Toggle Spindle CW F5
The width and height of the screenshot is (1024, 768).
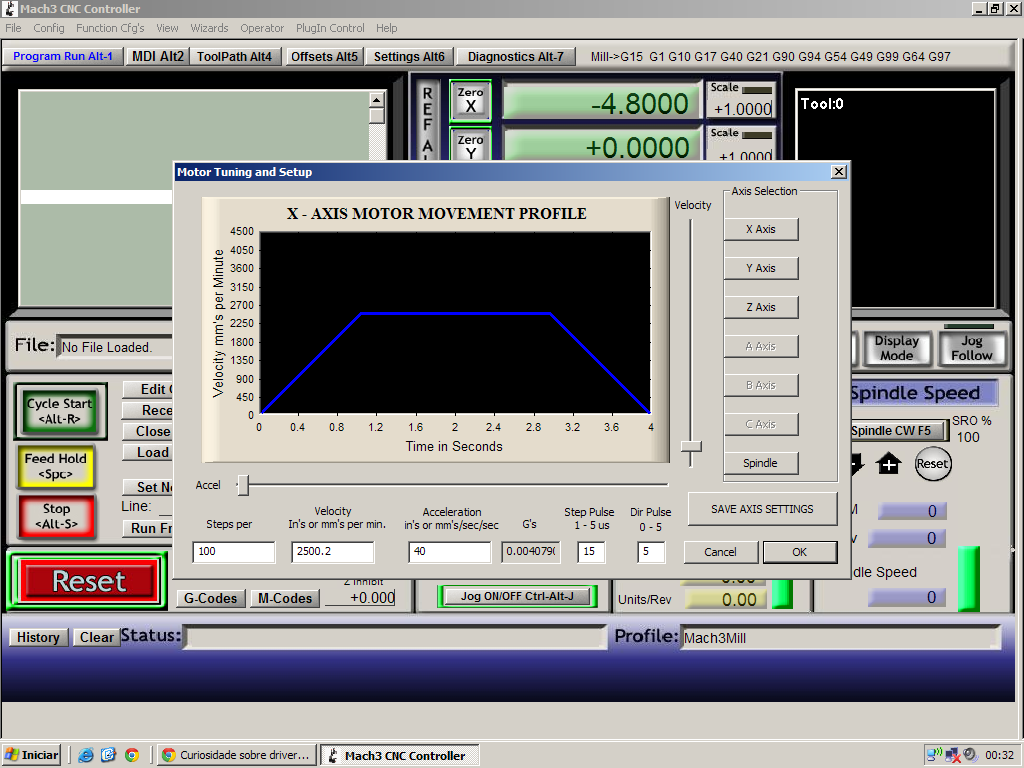(898, 430)
